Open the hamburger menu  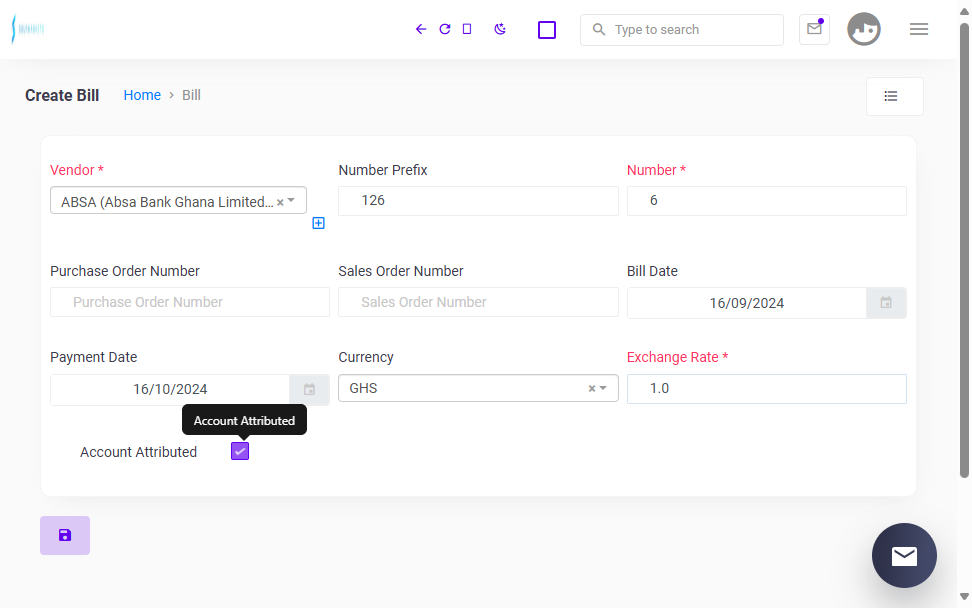tap(919, 29)
